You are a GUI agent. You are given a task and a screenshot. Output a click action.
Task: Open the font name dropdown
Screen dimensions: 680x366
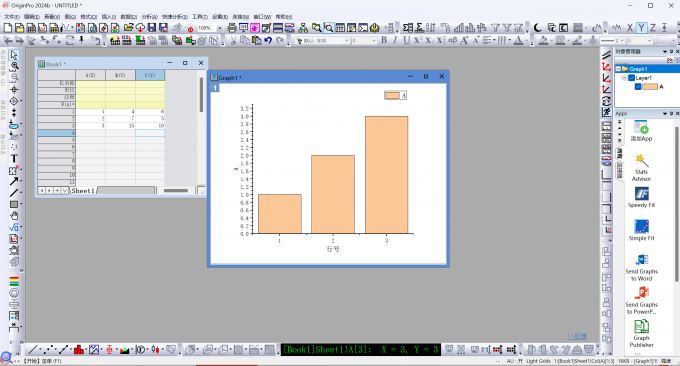347,40
